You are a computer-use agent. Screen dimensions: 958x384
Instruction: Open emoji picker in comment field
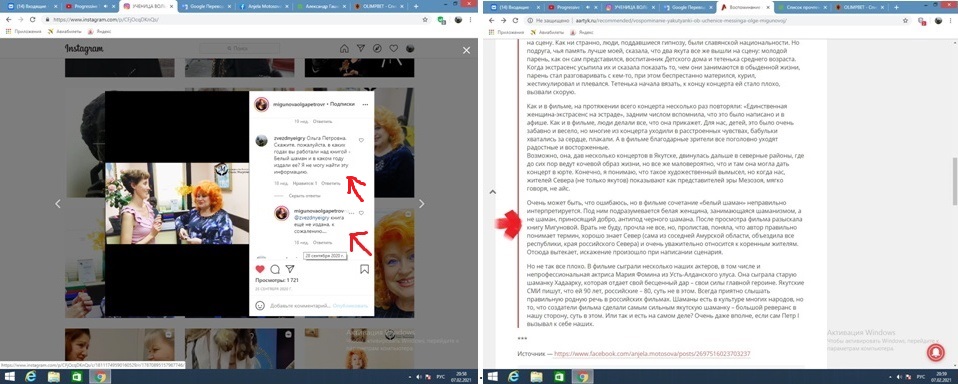click(x=260, y=305)
